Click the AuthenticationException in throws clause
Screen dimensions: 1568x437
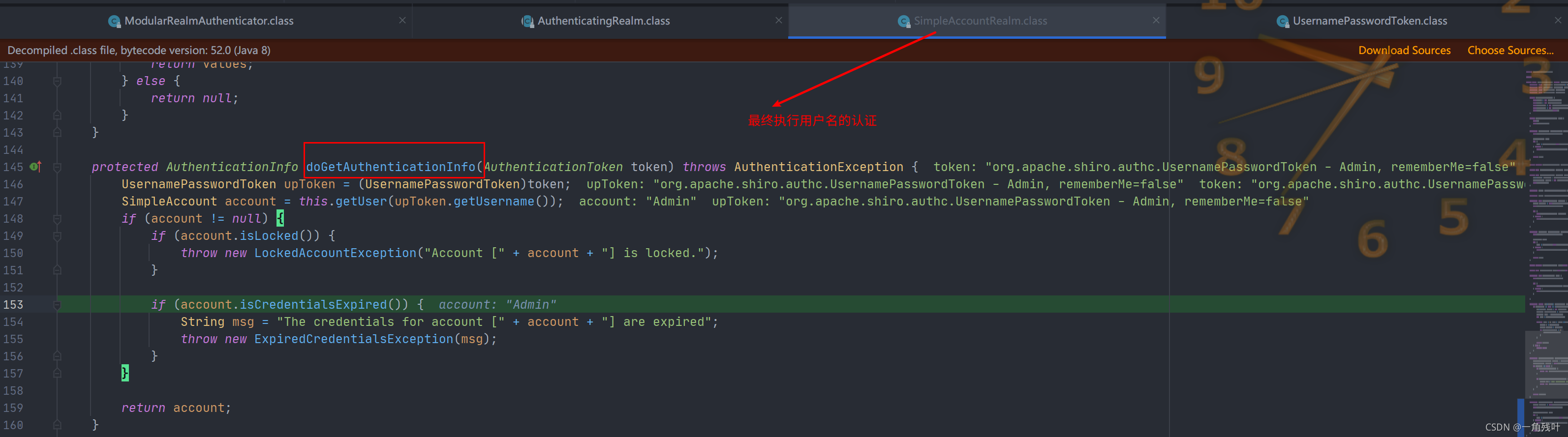[x=818, y=167]
